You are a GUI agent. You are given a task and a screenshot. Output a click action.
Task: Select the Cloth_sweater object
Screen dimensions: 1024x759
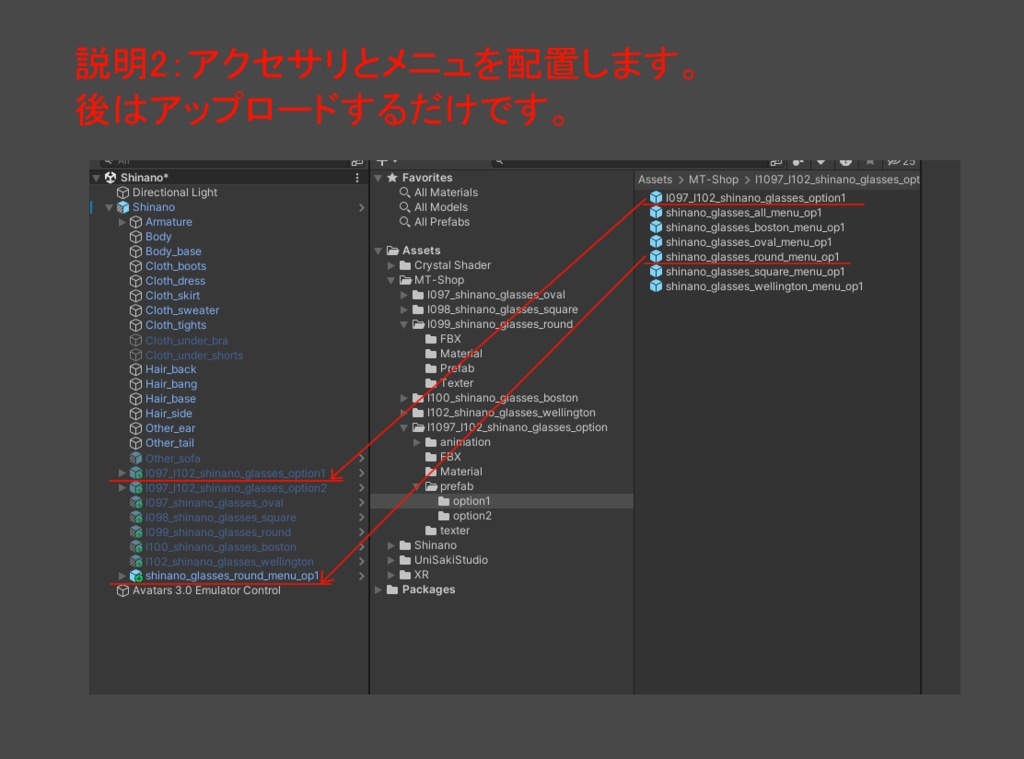point(182,310)
